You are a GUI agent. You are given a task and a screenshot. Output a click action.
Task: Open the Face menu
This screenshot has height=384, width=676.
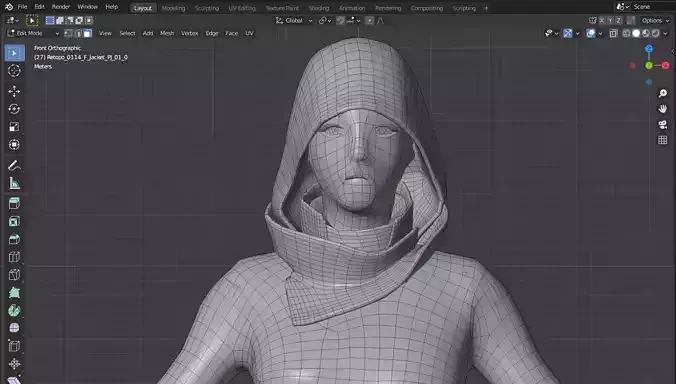click(x=232, y=33)
